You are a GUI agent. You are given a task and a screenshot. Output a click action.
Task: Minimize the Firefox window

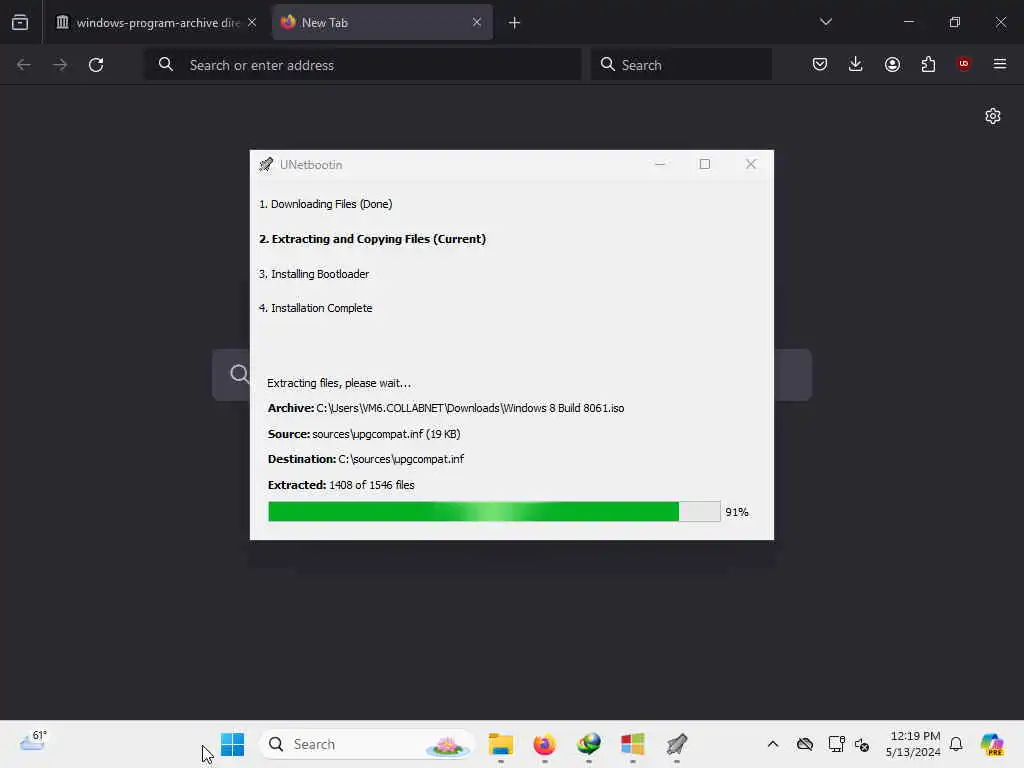point(908,22)
